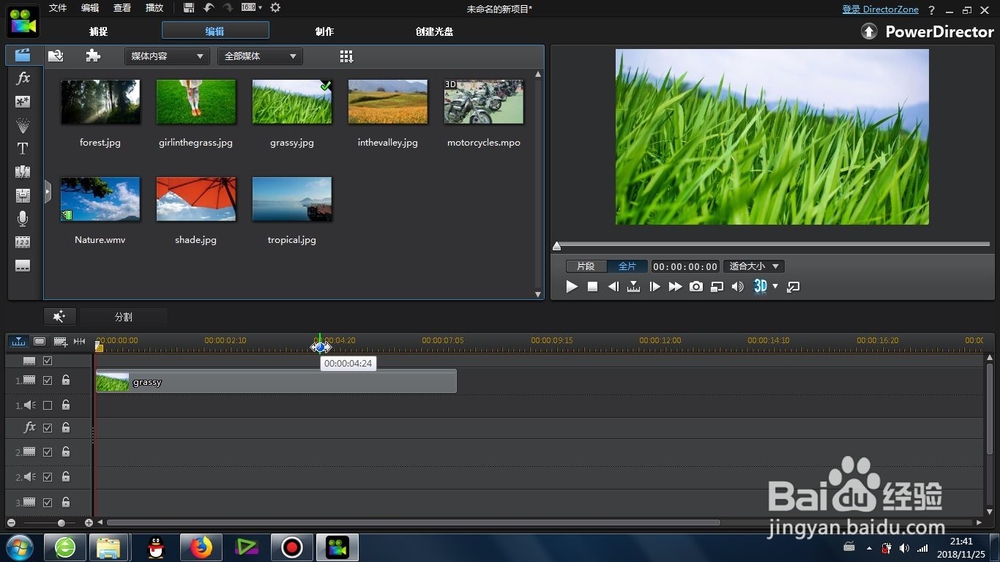Image resolution: width=1000 pixels, height=562 pixels.
Task: Open the Transition Room icon
Action: click(x=22, y=172)
